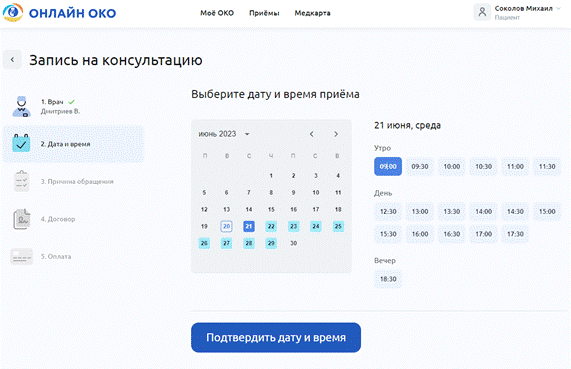The height and width of the screenshot is (369, 571).
Task: Select the 13:30 time slot
Action: point(452,212)
